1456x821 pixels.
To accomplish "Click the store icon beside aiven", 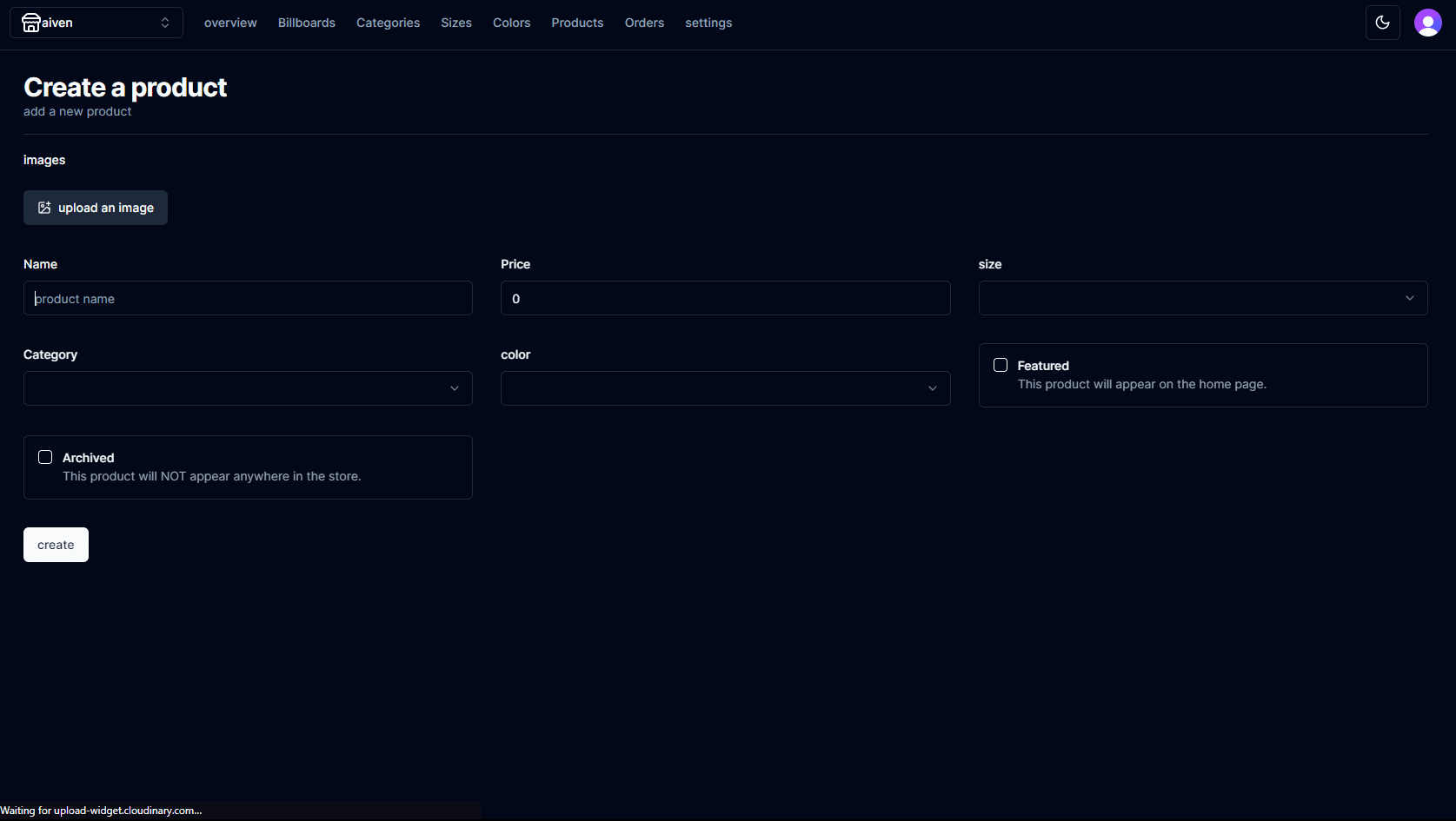I will (31, 23).
